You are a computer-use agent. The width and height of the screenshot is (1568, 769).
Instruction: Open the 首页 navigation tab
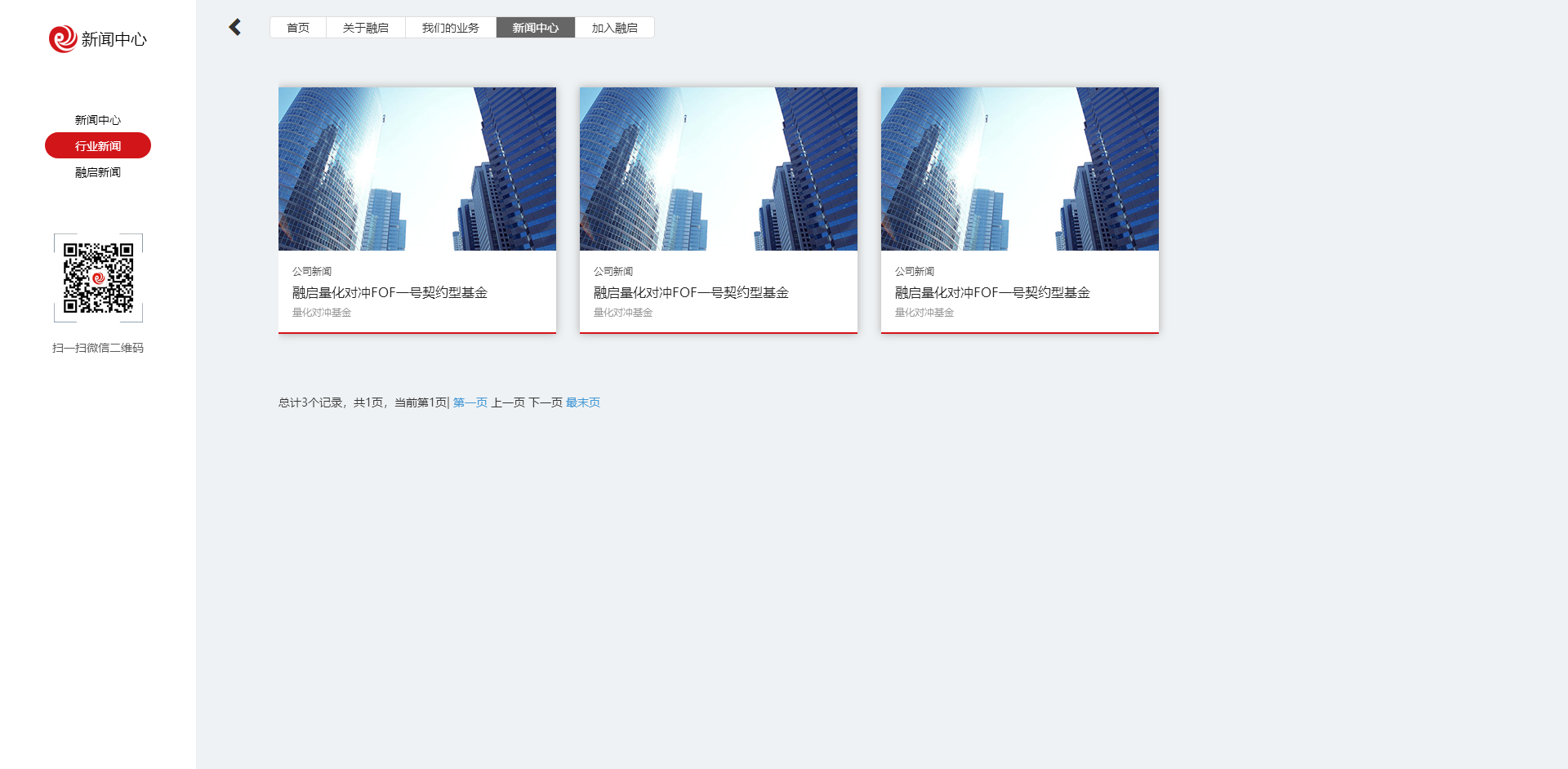coord(298,28)
